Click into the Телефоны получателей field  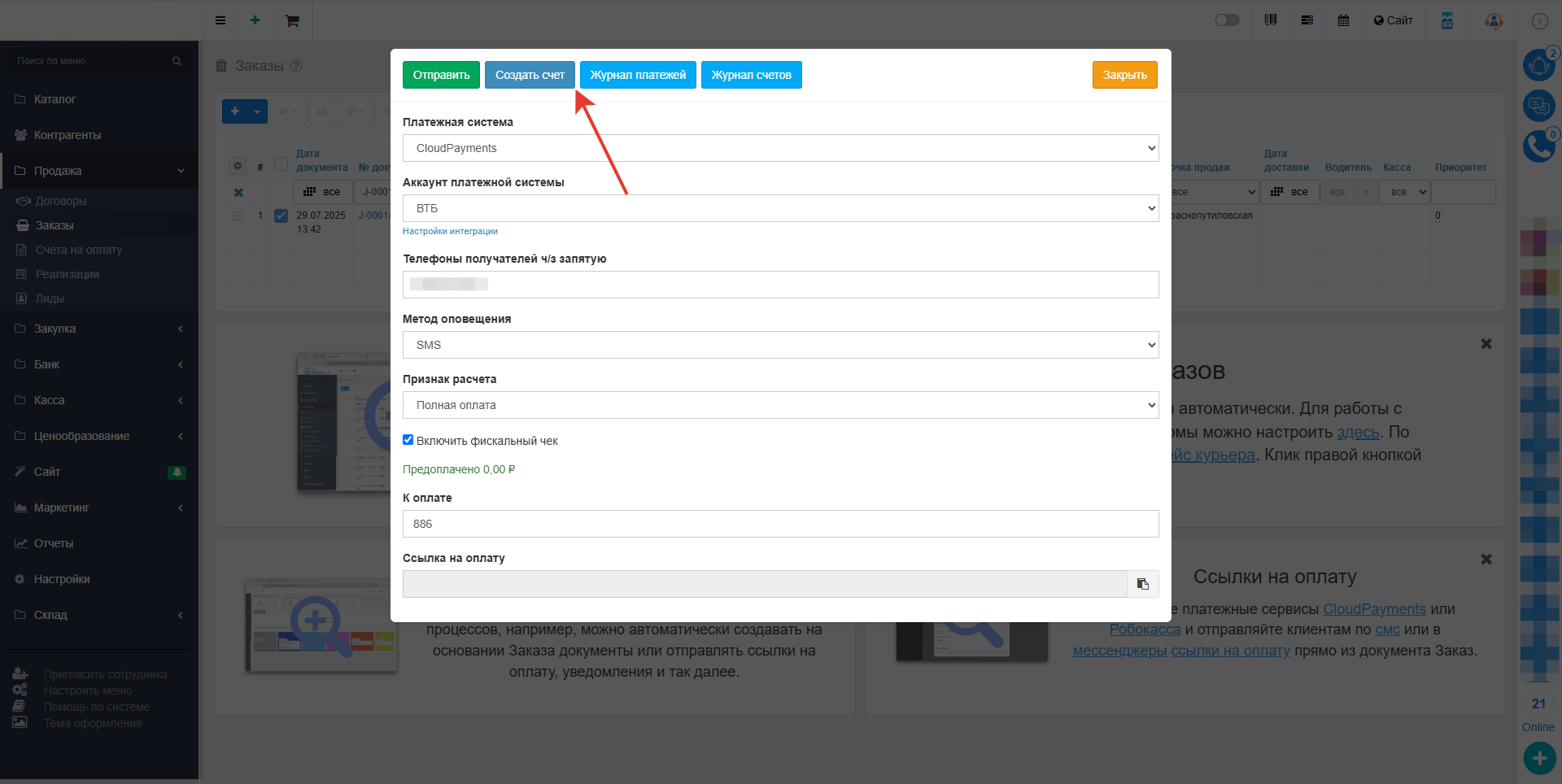coord(781,285)
